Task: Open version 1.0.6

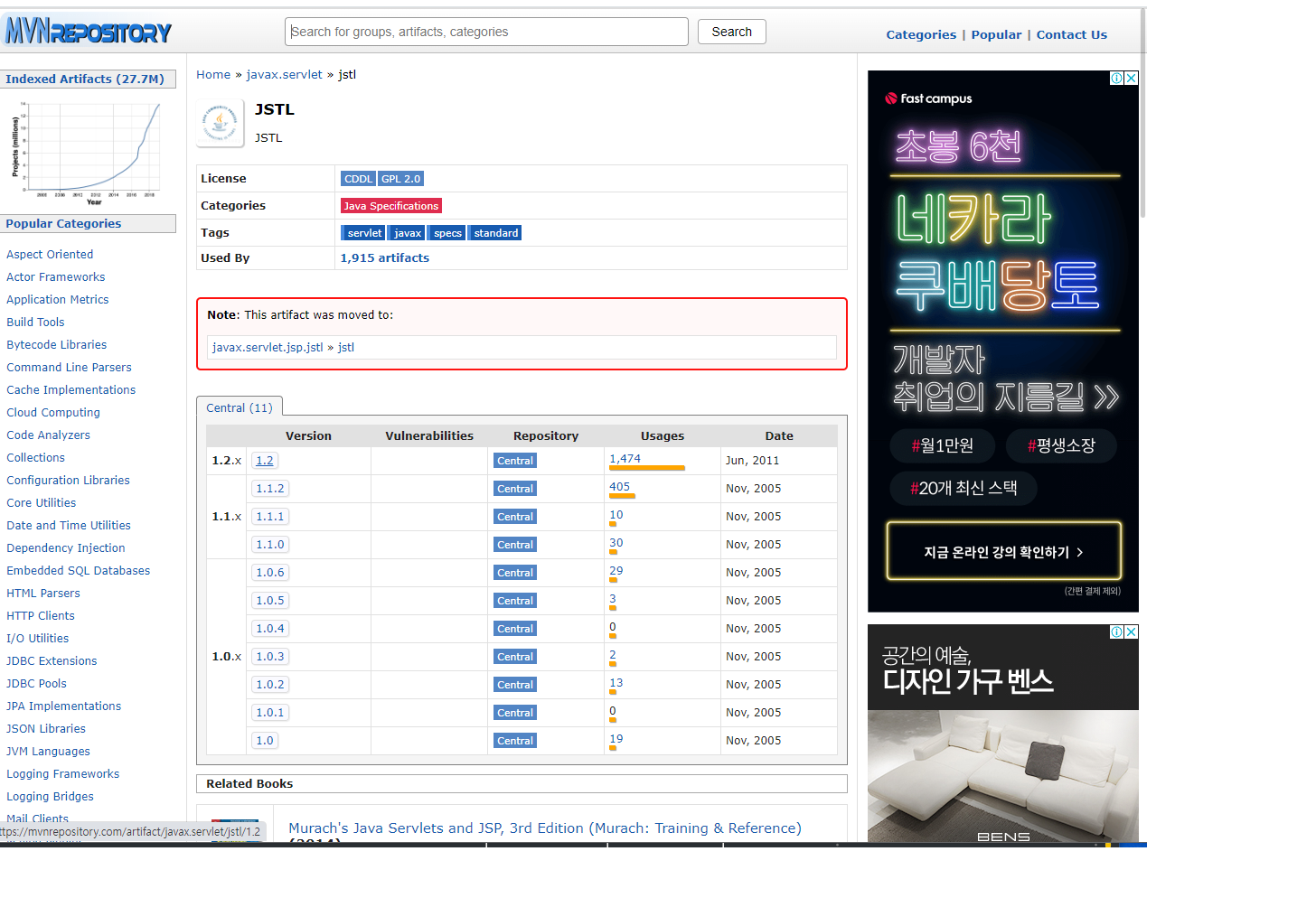Action: 270,573
